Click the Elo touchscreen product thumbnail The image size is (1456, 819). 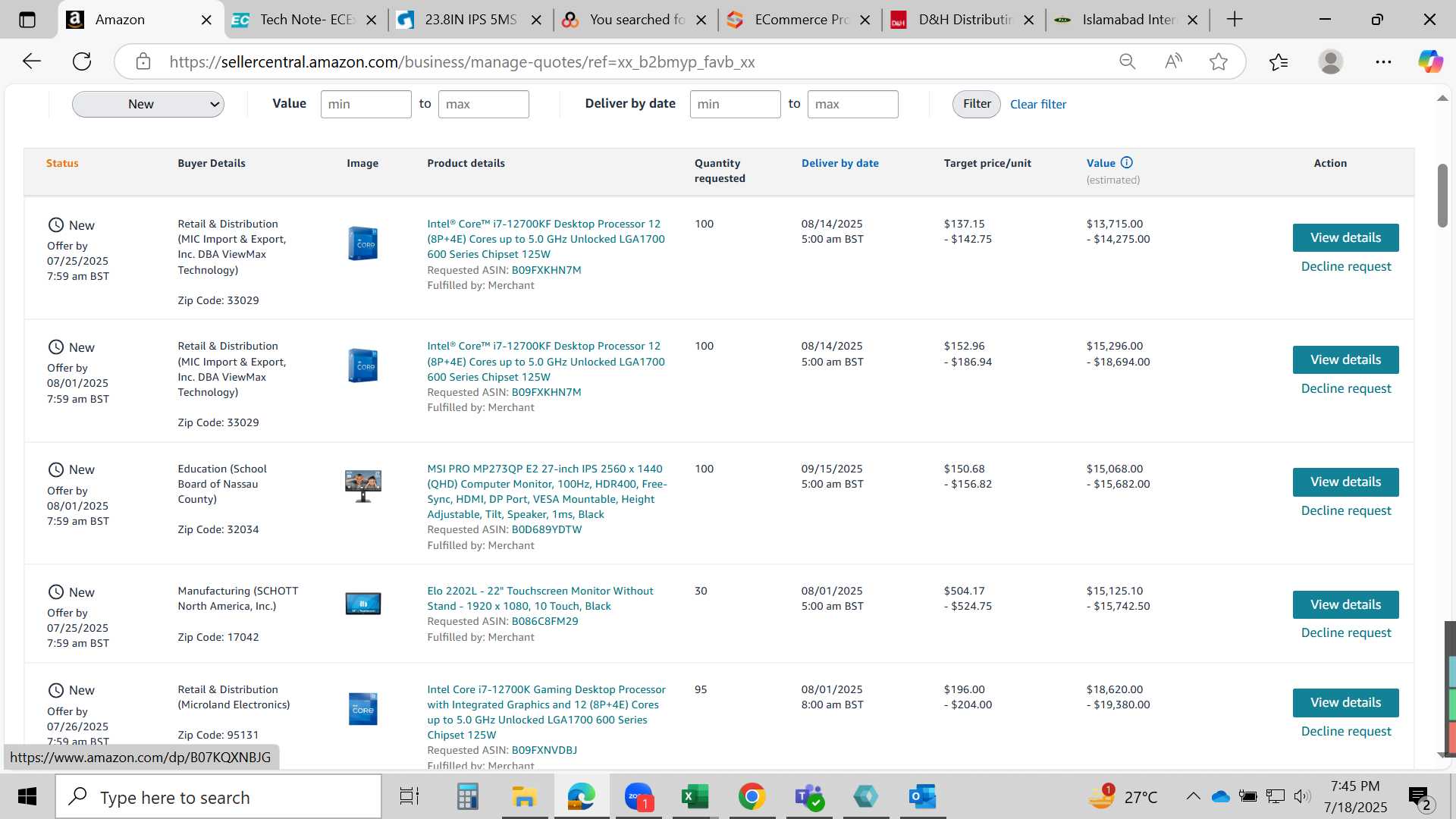pyautogui.click(x=363, y=604)
